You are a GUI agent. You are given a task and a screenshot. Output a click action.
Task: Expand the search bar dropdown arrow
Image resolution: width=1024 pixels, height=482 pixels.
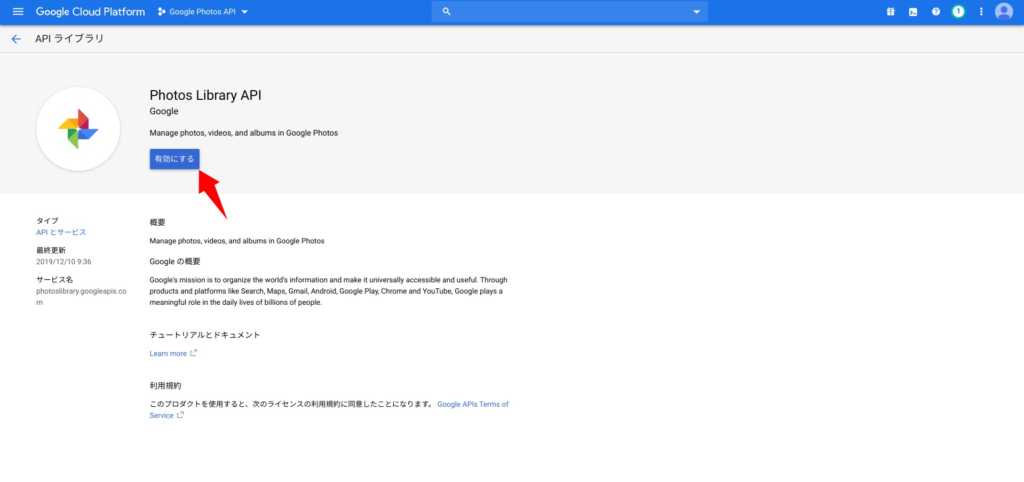696,12
